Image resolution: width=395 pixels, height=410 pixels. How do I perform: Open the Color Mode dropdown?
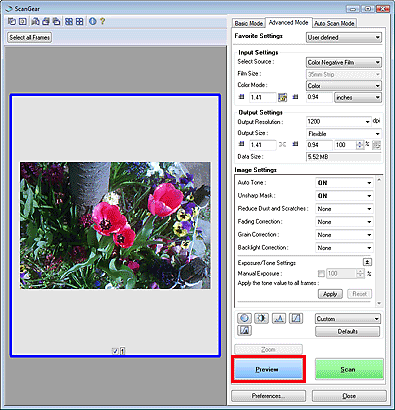click(x=344, y=86)
